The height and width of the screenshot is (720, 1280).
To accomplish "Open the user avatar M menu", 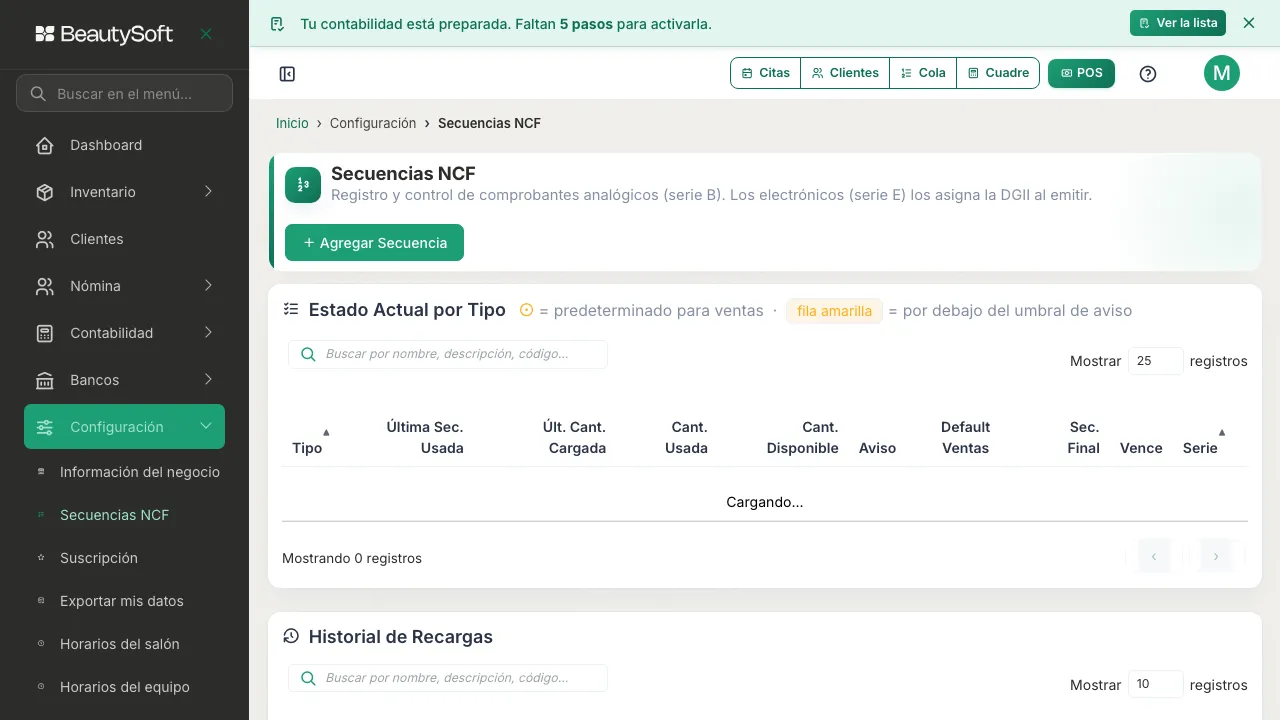I will 1222,73.
